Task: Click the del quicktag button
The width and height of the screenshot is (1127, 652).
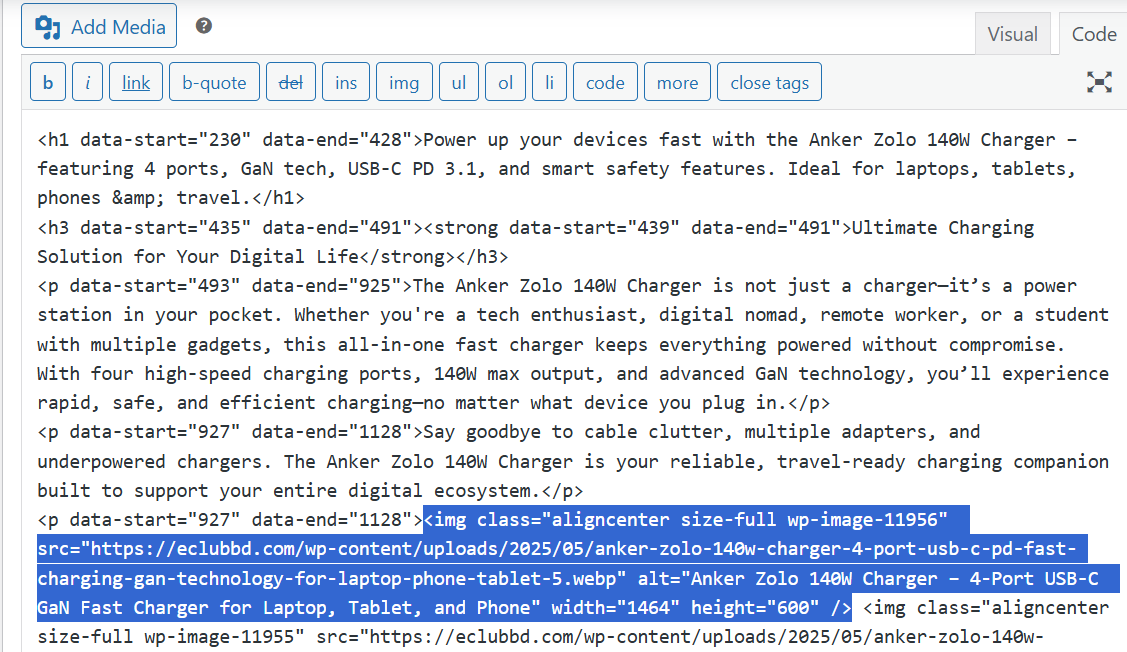Action: [290, 82]
